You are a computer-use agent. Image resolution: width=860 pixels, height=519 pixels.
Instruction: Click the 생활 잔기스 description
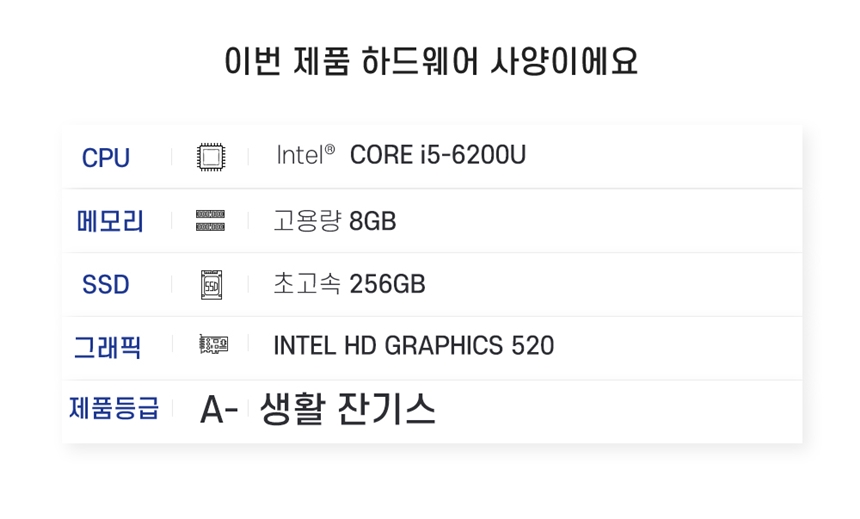click(348, 409)
